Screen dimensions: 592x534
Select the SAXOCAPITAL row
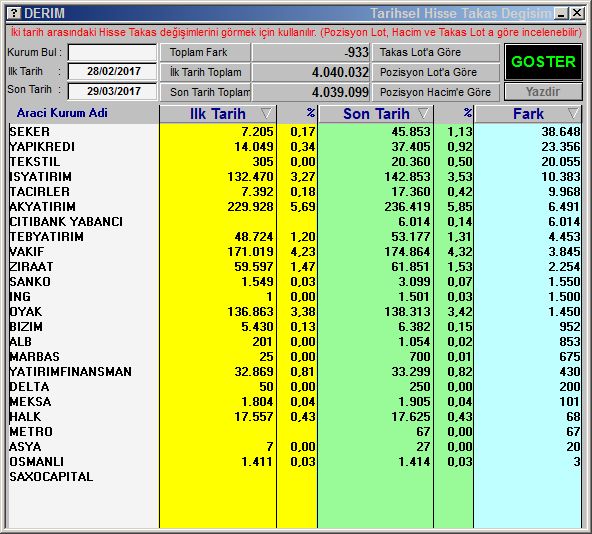point(294,477)
